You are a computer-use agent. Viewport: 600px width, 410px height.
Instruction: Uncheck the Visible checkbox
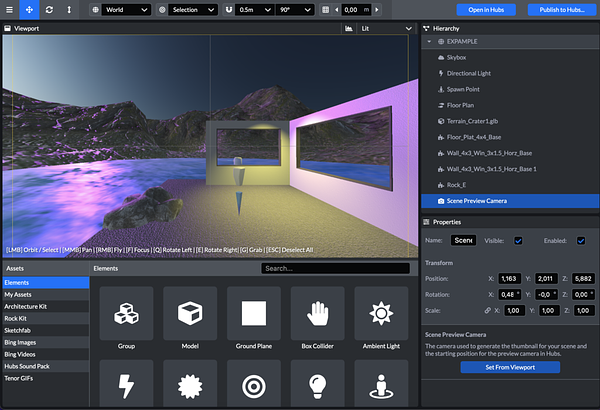[x=518, y=241]
